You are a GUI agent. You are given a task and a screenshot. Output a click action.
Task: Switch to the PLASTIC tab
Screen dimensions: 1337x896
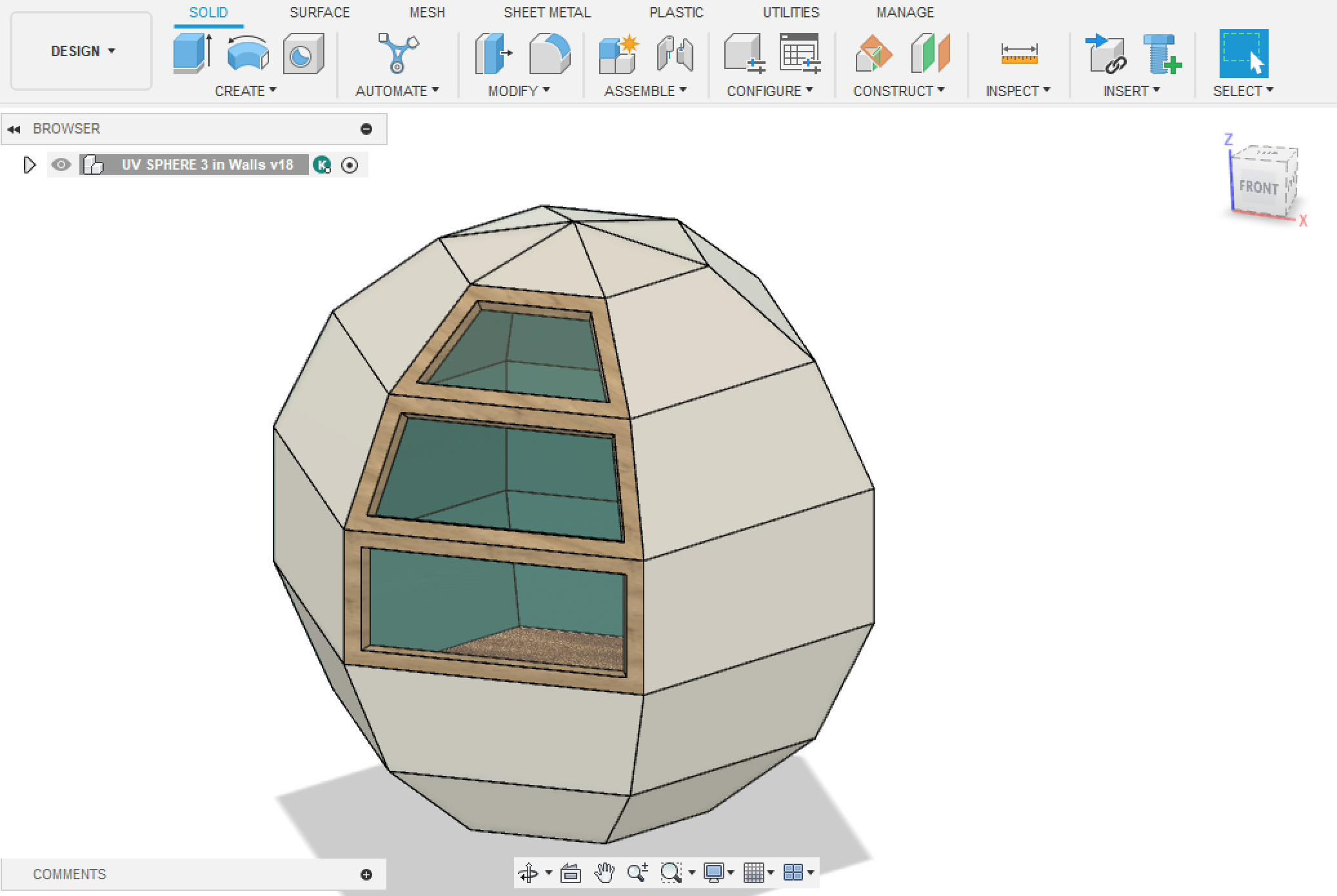click(x=676, y=13)
